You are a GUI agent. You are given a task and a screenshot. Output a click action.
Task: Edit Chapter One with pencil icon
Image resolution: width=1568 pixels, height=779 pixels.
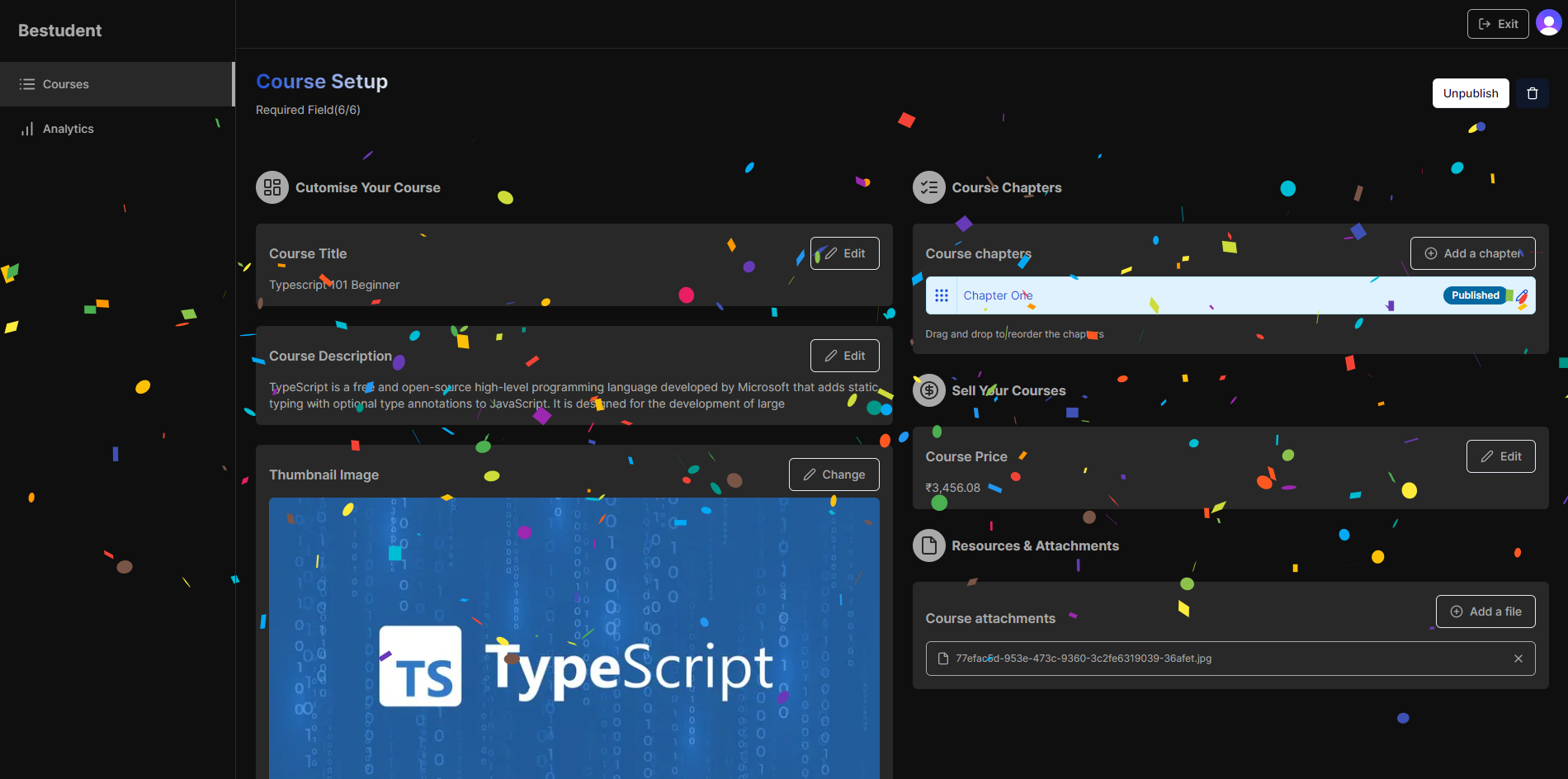coord(1522,295)
